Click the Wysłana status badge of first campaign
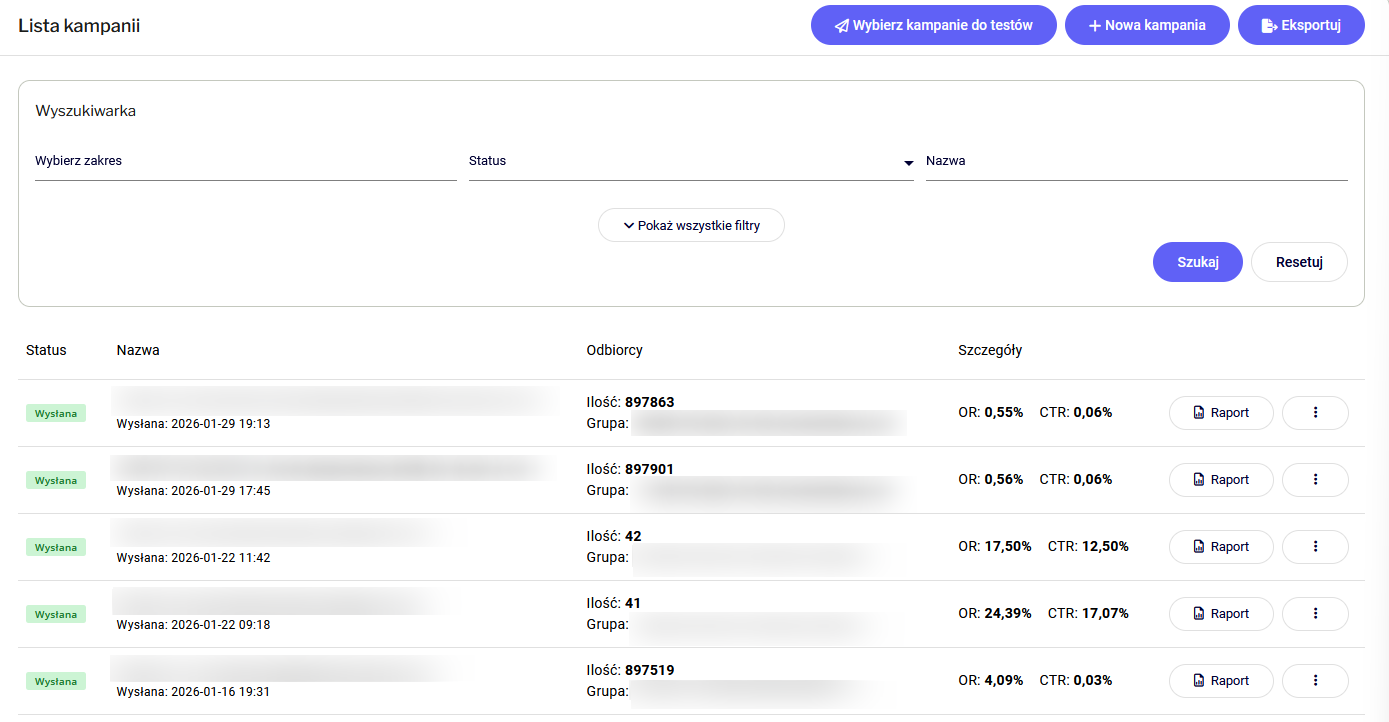 pyautogui.click(x=56, y=413)
